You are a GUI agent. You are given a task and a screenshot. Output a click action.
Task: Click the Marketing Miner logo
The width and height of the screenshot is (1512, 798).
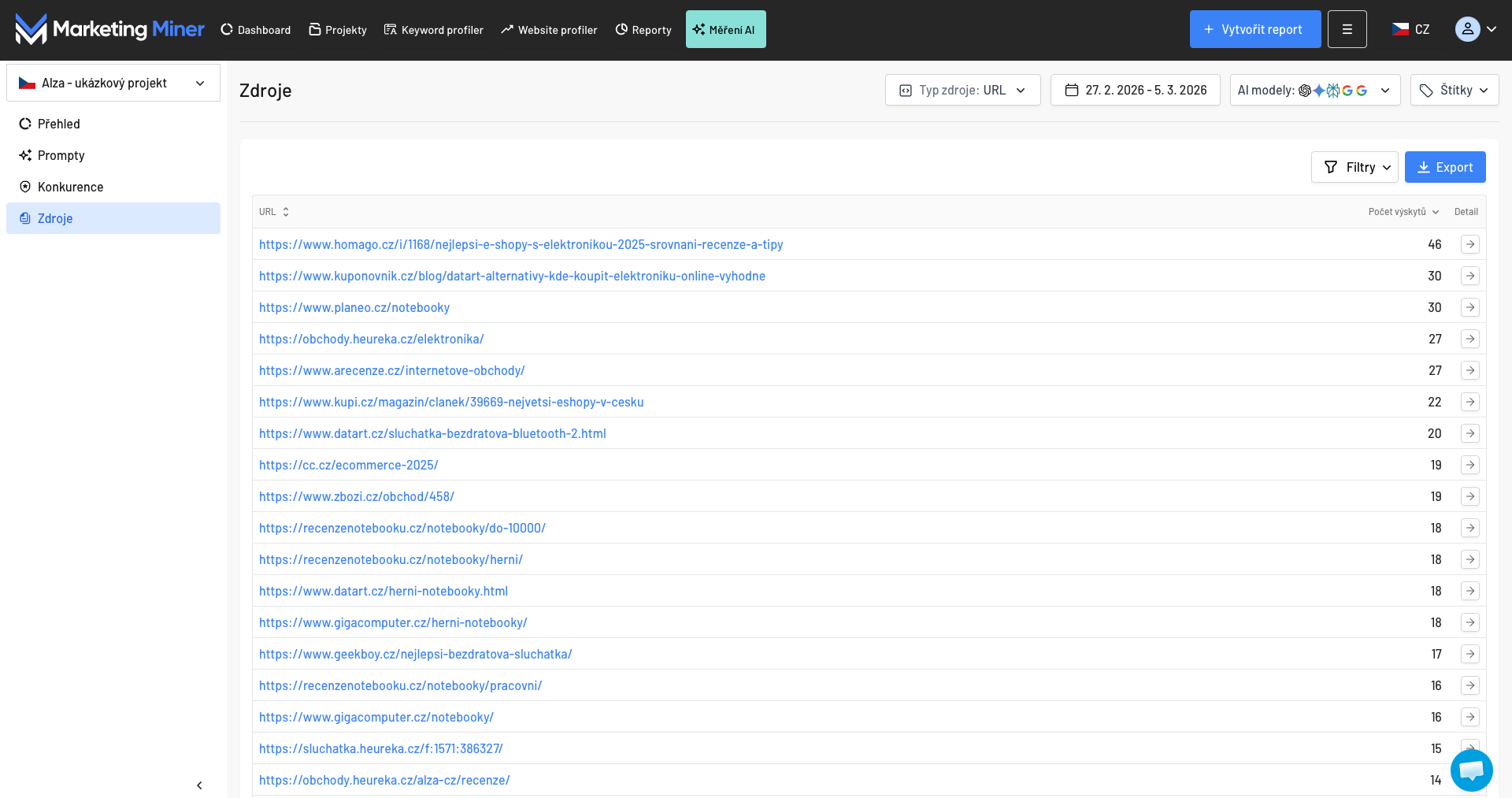click(x=109, y=30)
